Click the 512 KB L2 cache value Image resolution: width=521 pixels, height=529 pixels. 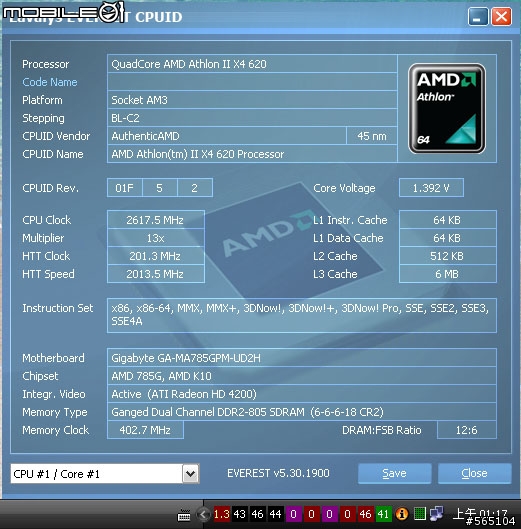(x=447, y=256)
